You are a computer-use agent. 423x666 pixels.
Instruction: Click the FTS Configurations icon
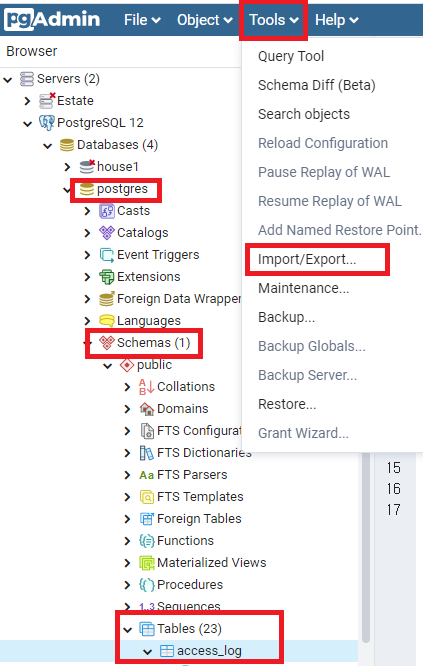click(x=147, y=431)
